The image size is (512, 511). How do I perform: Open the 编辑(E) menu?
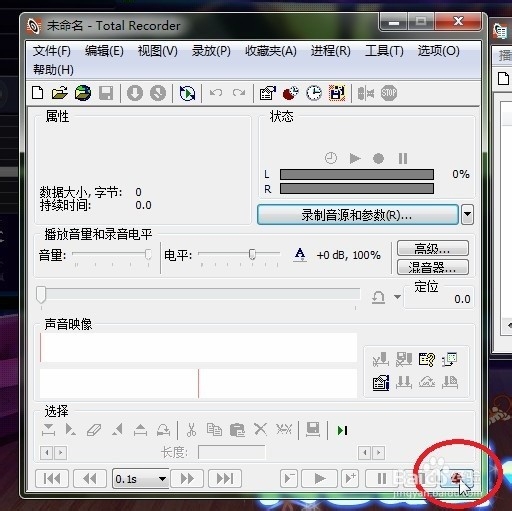point(104,51)
